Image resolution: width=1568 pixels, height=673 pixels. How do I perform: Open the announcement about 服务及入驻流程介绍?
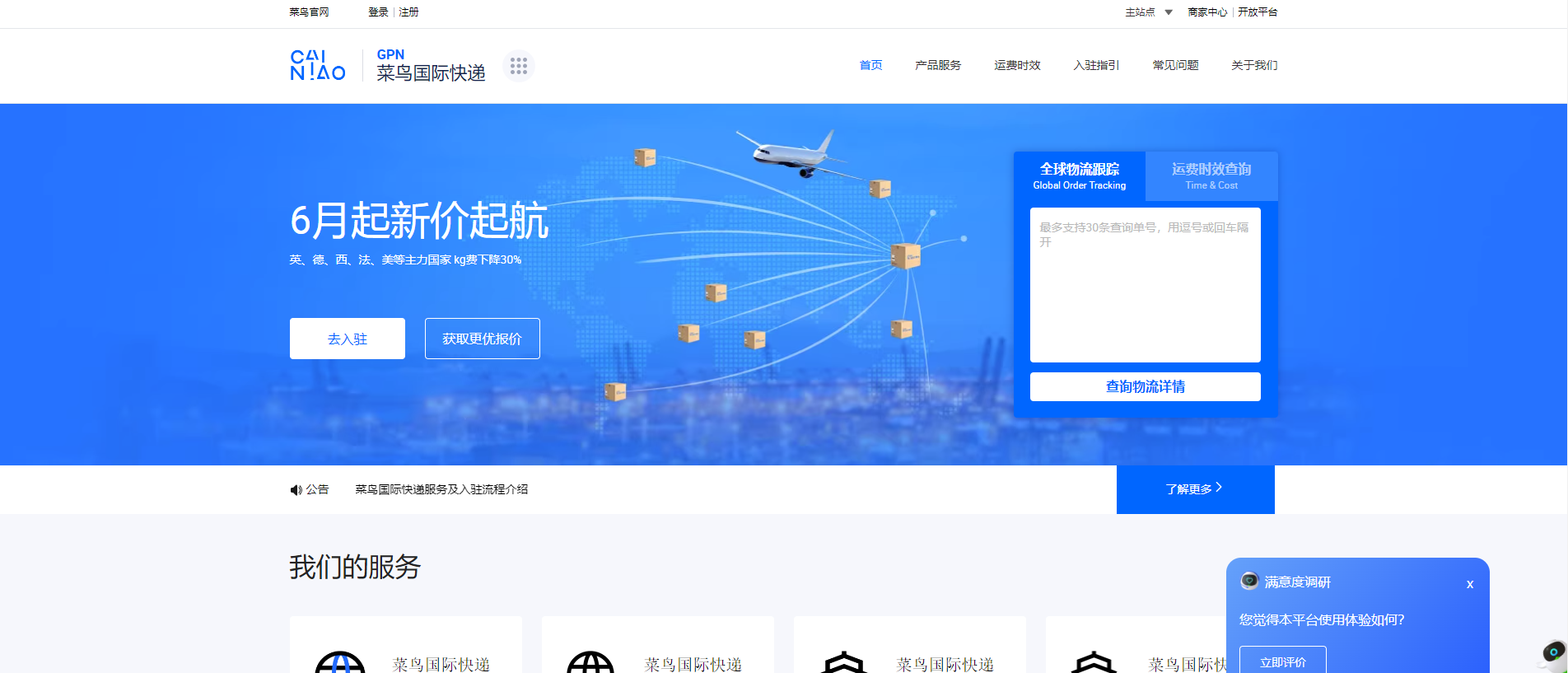(x=441, y=489)
